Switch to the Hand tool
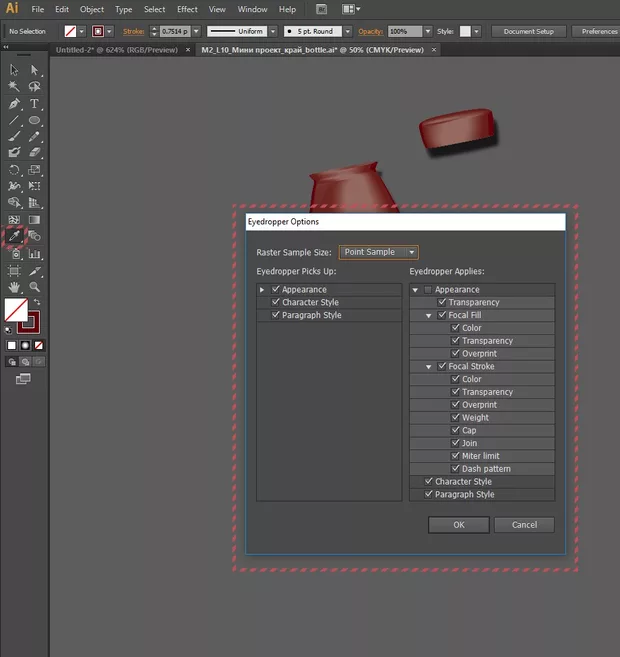 click(x=14, y=287)
